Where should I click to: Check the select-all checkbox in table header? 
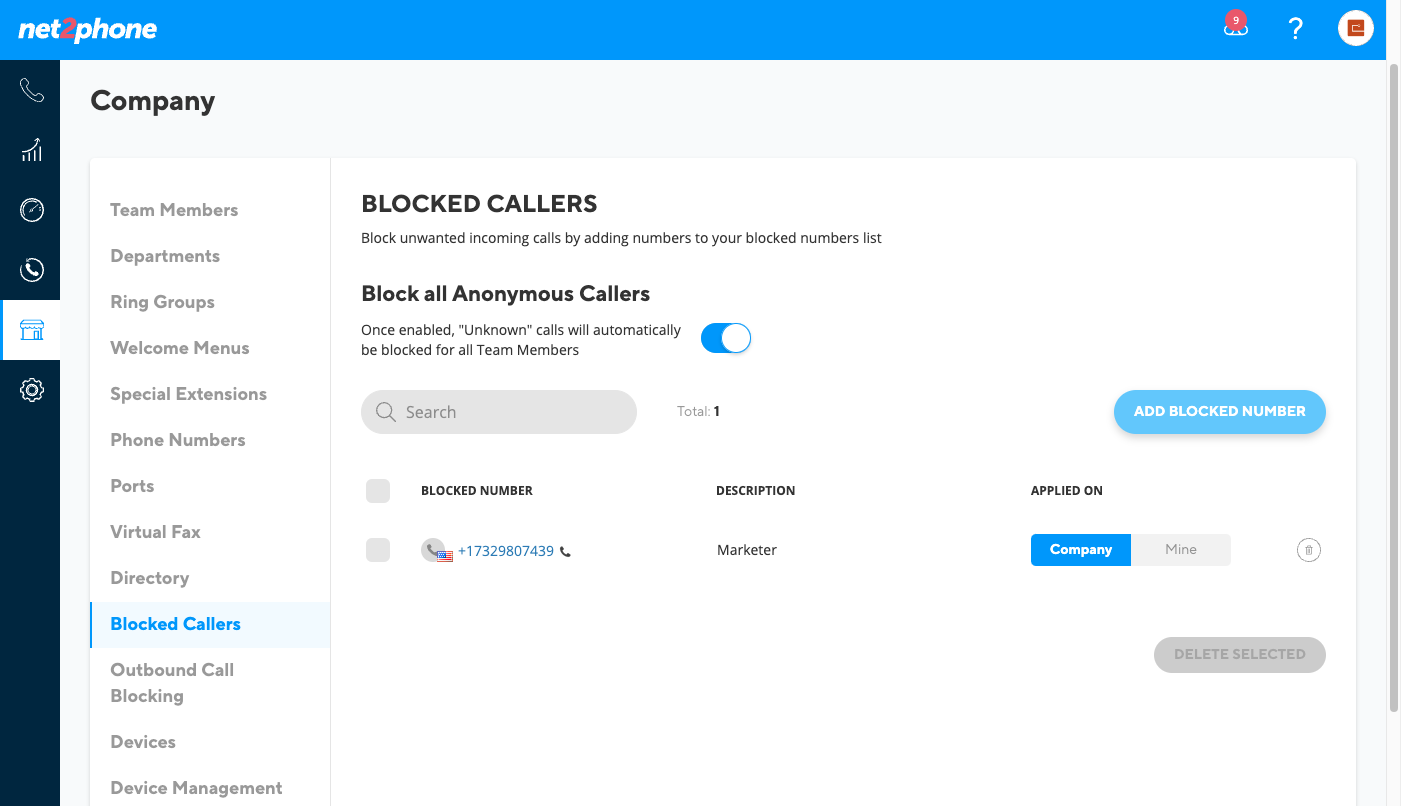click(378, 491)
